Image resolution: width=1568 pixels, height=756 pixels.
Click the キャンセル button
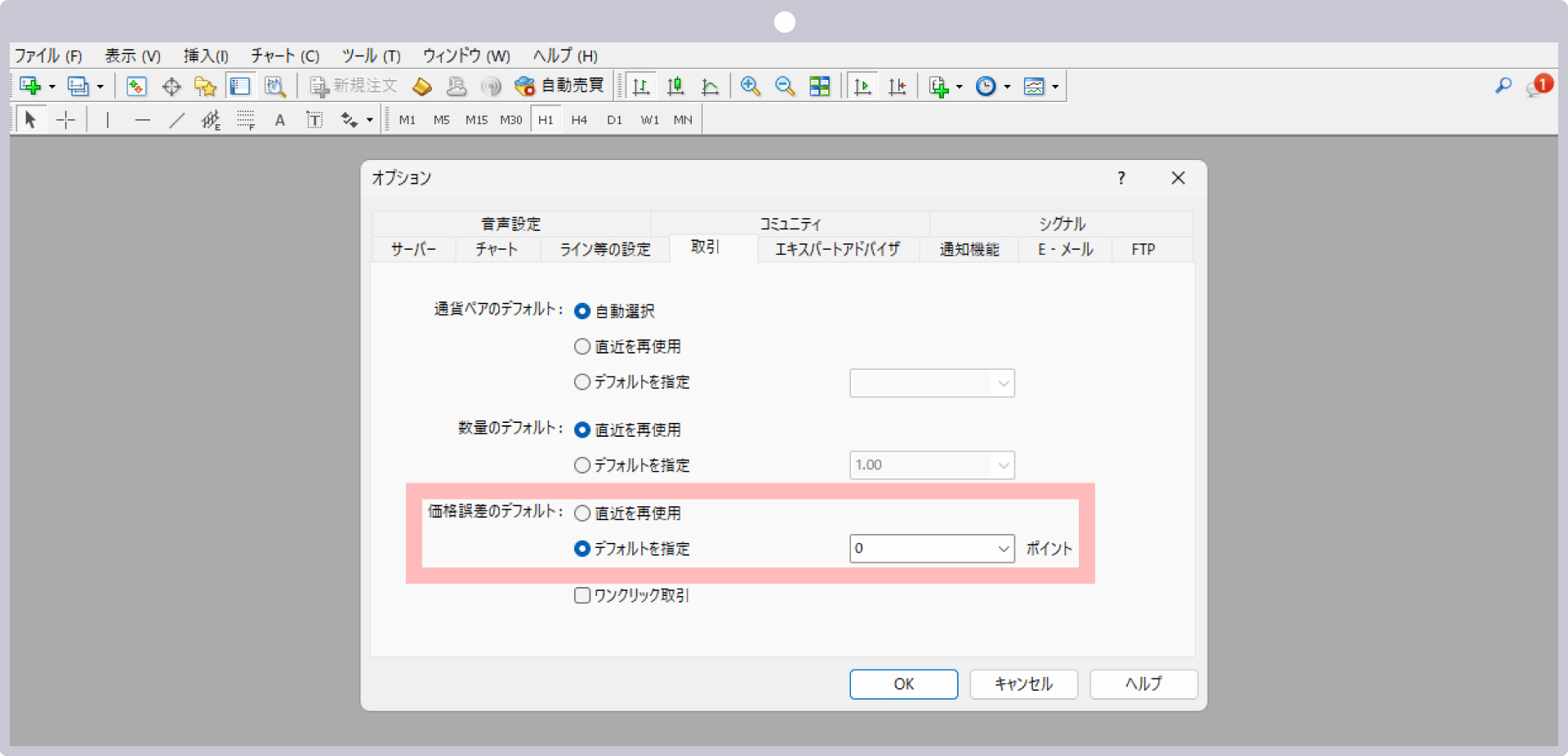coord(1023,684)
